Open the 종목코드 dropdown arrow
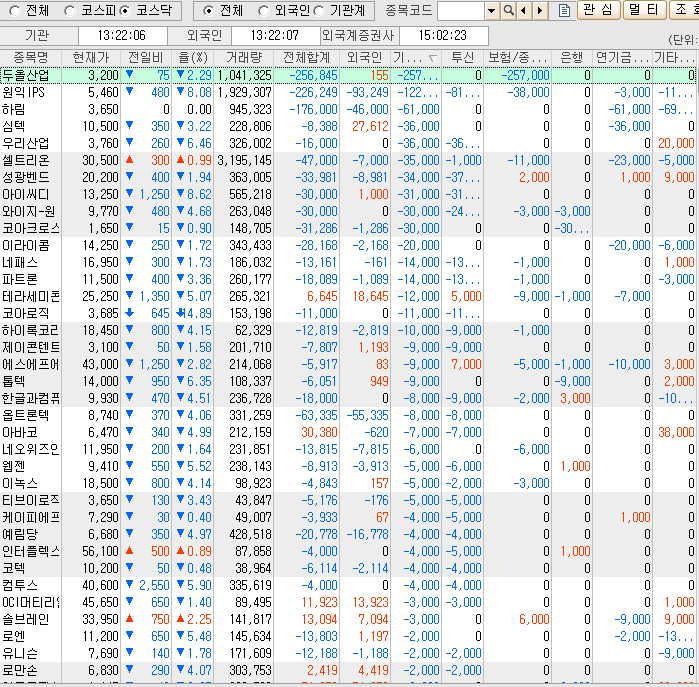This screenshot has height=687, width=699. point(491,11)
